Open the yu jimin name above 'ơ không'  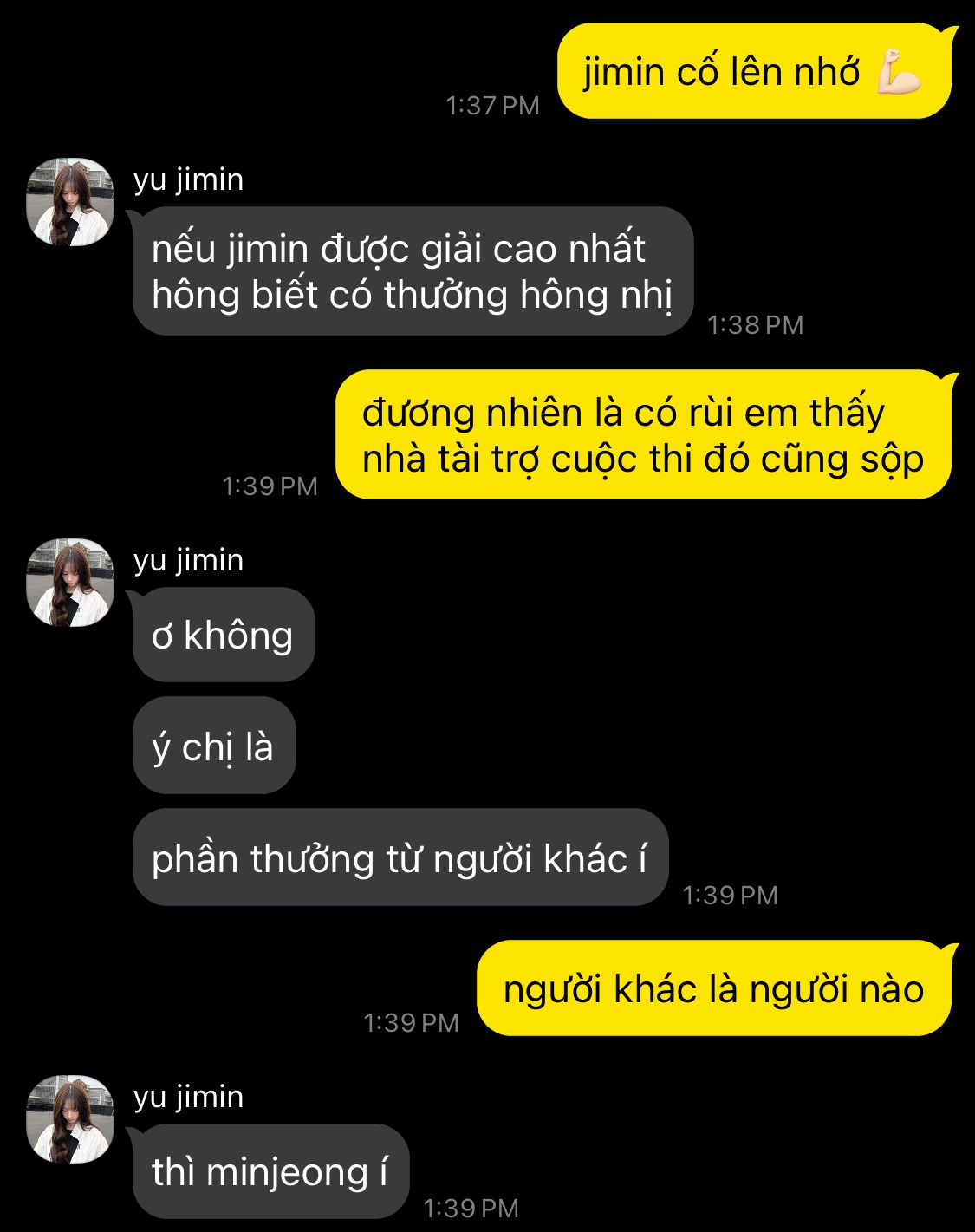coord(189,560)
